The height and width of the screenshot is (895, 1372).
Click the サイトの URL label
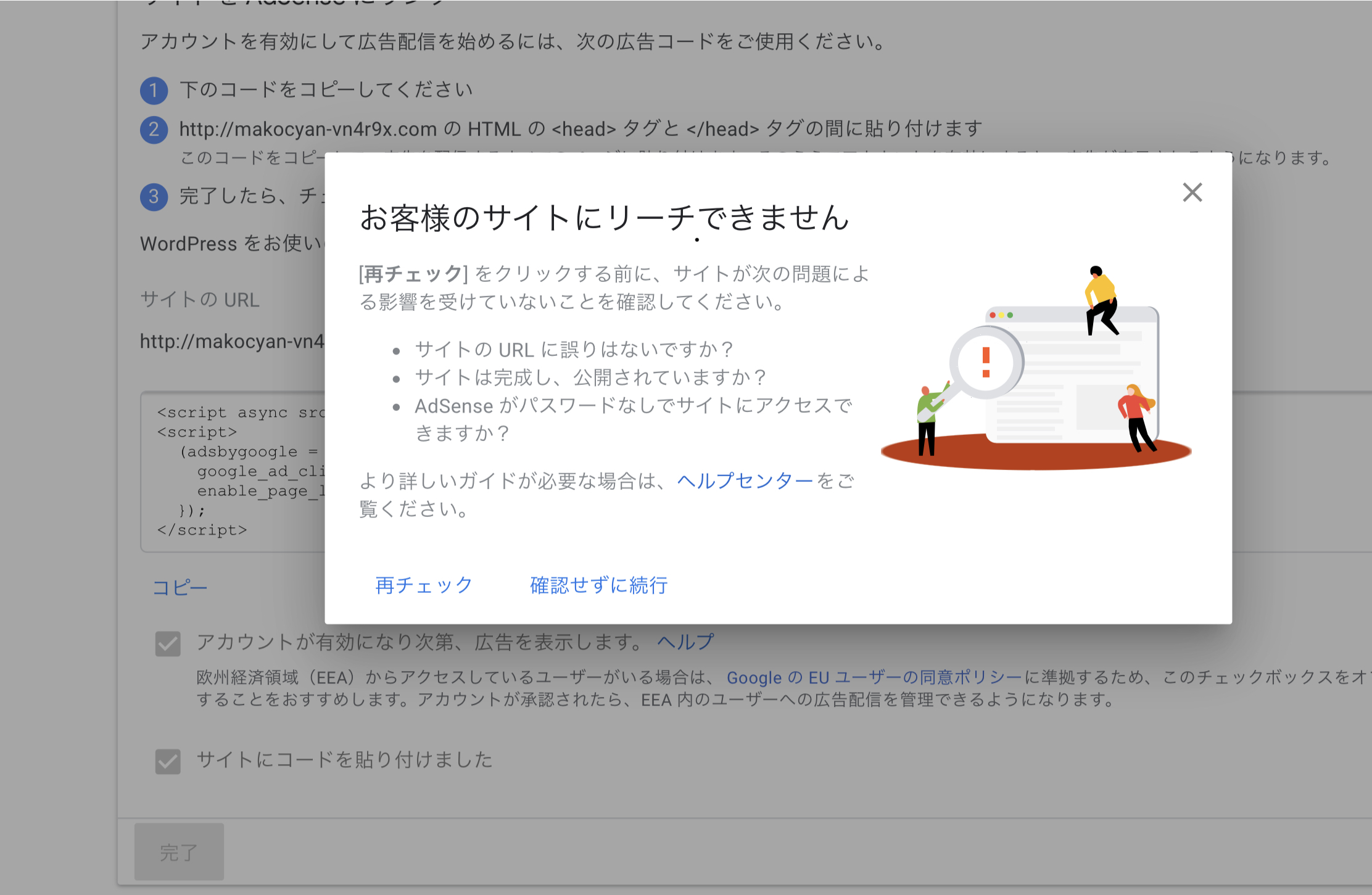click(x=200, y=300)
